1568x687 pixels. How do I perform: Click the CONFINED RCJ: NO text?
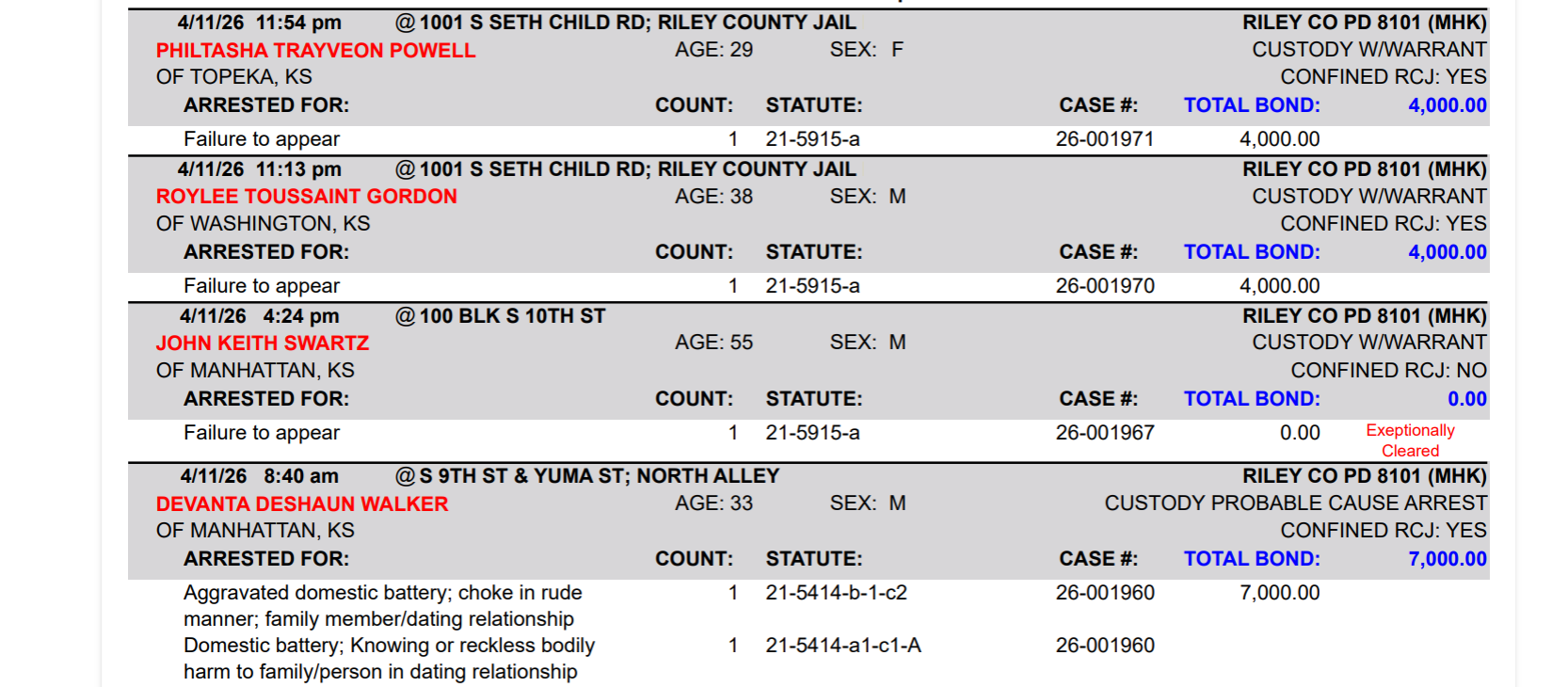[x=1388, y=371]
